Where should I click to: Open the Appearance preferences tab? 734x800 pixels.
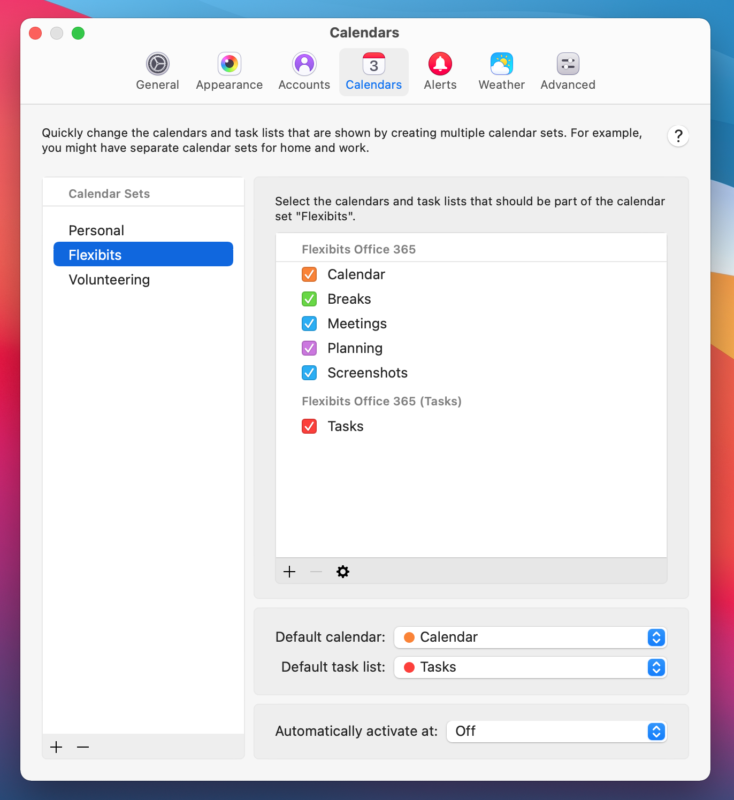[229, 72]
